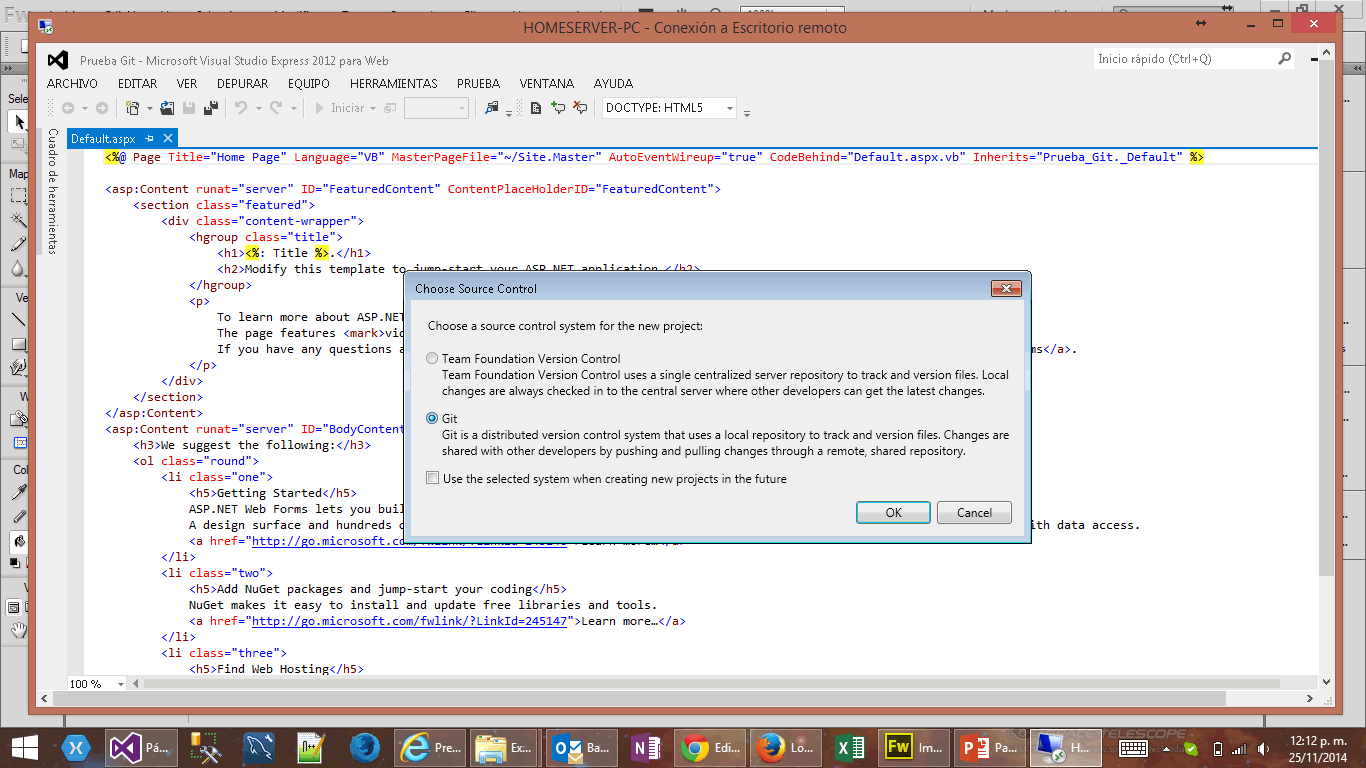Expand Cuadro de herramientas side panel

tap(53, 190)
